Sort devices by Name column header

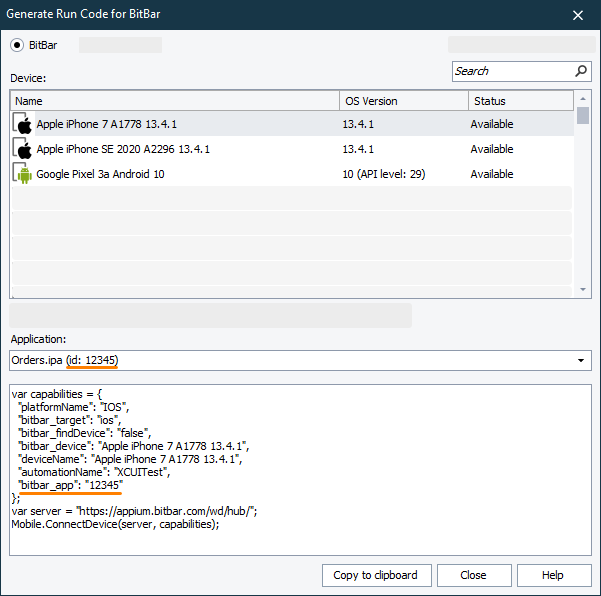(x=175, y=101)
